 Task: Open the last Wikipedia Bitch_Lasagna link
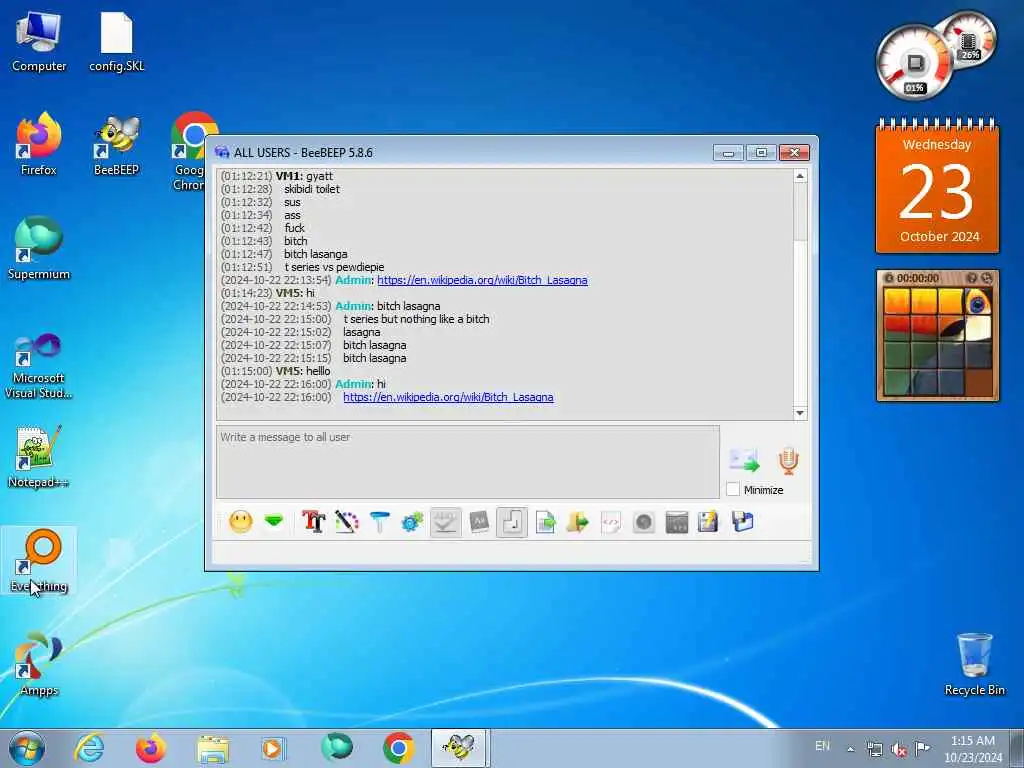pyautogui.click(x=448, y=396)
